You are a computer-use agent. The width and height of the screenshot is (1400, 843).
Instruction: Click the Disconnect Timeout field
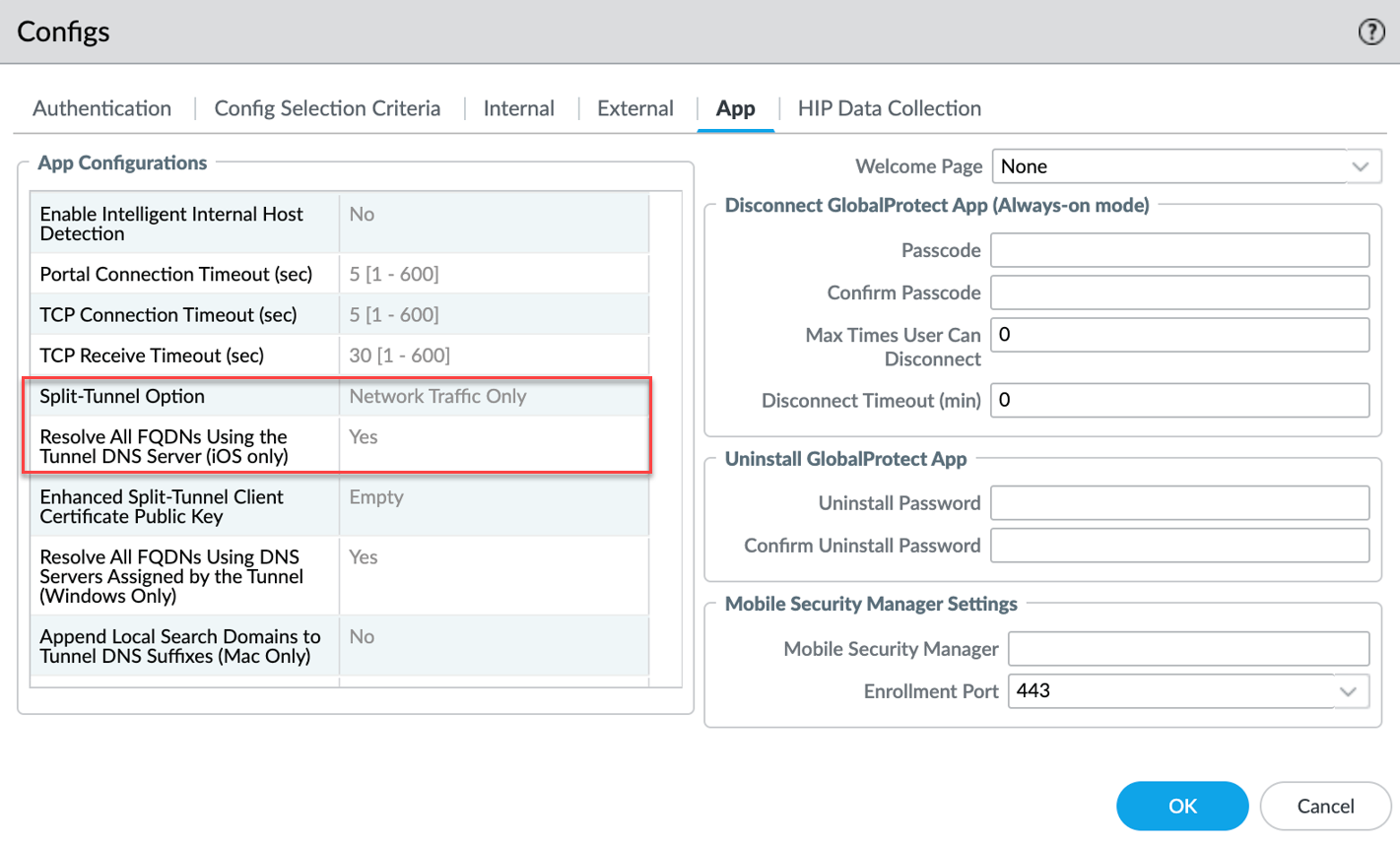tap(1179, 400)
